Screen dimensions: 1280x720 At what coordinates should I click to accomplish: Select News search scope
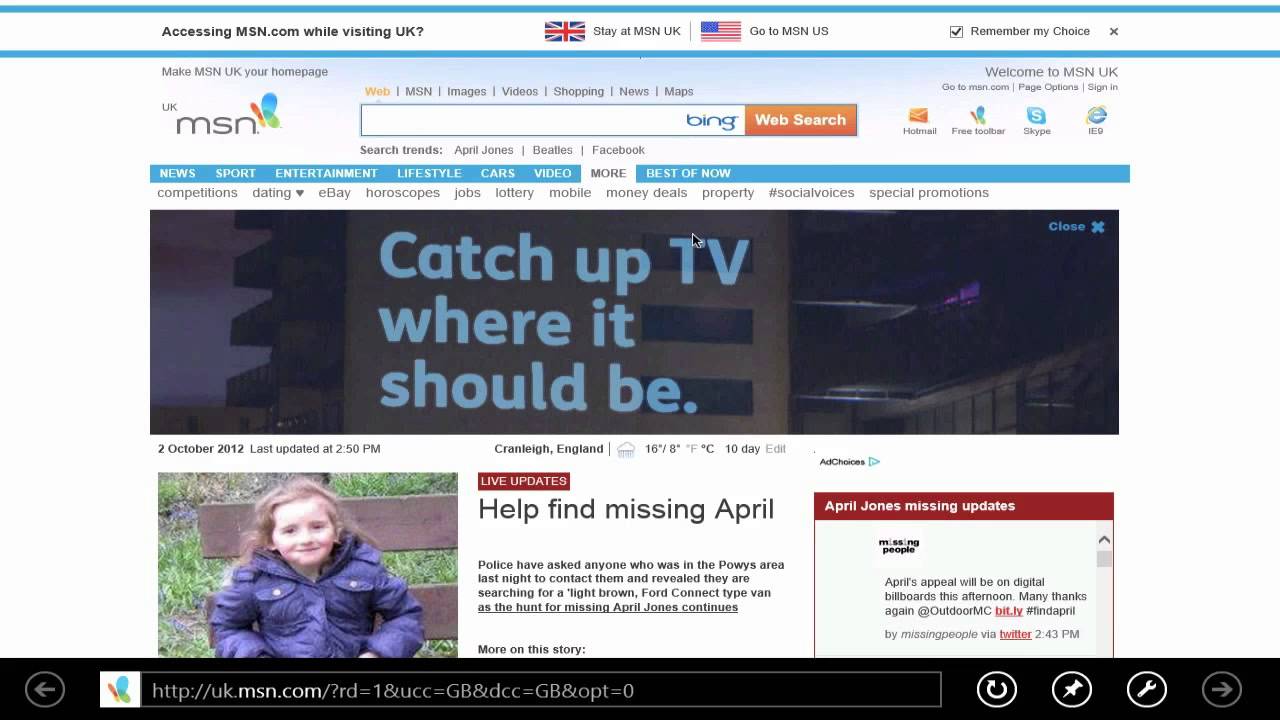pyautogui.click(x=634, y=91)
